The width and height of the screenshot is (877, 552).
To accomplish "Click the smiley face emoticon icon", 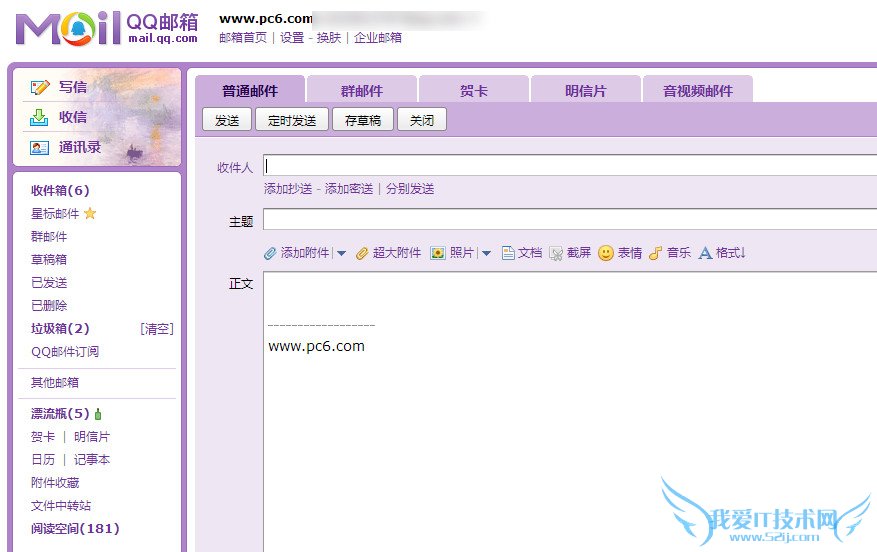I will pyautogui.click(x=606, y=253).
